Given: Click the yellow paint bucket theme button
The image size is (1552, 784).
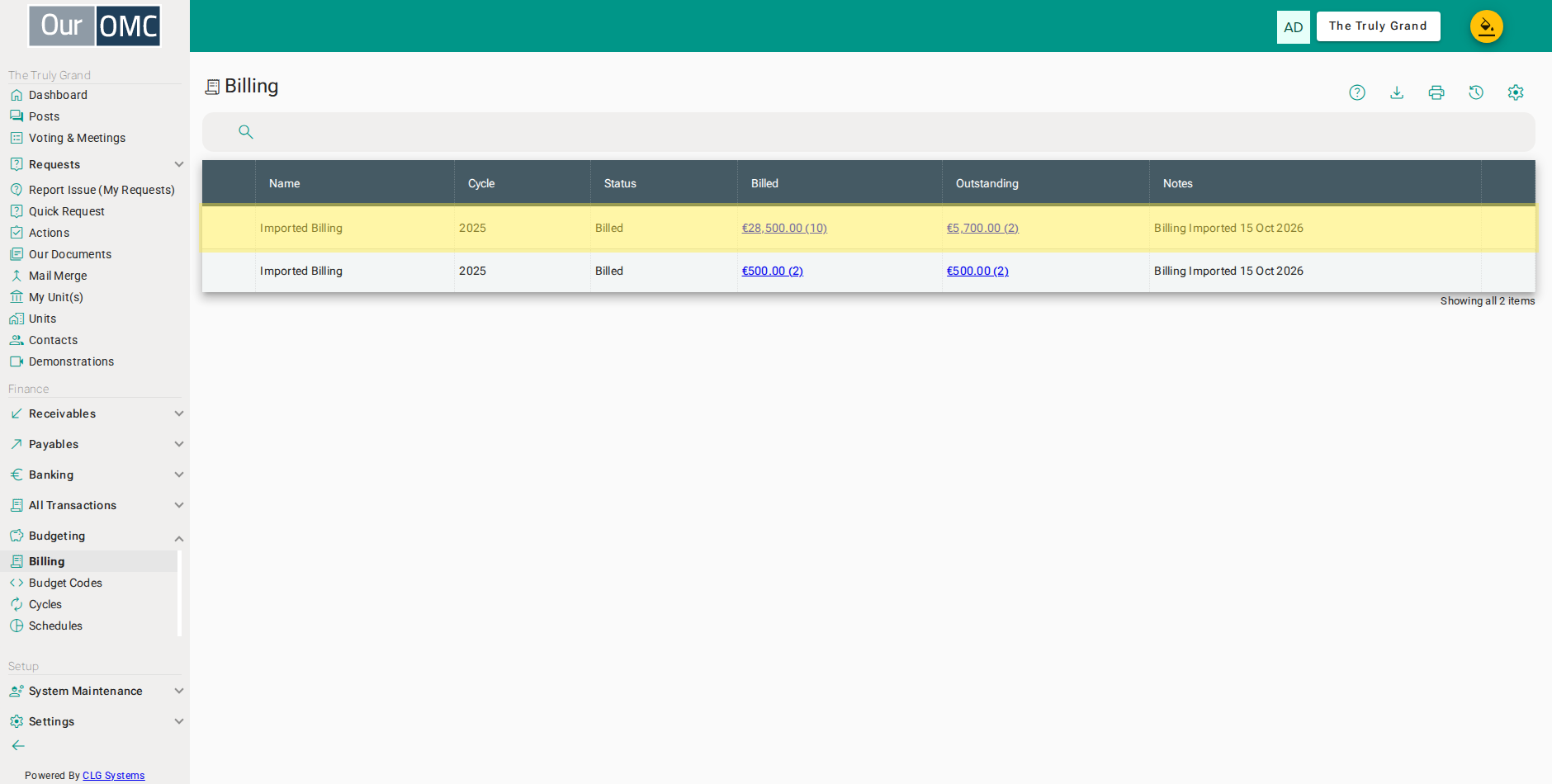Looking at the screenshot, I should point(1487,26).
